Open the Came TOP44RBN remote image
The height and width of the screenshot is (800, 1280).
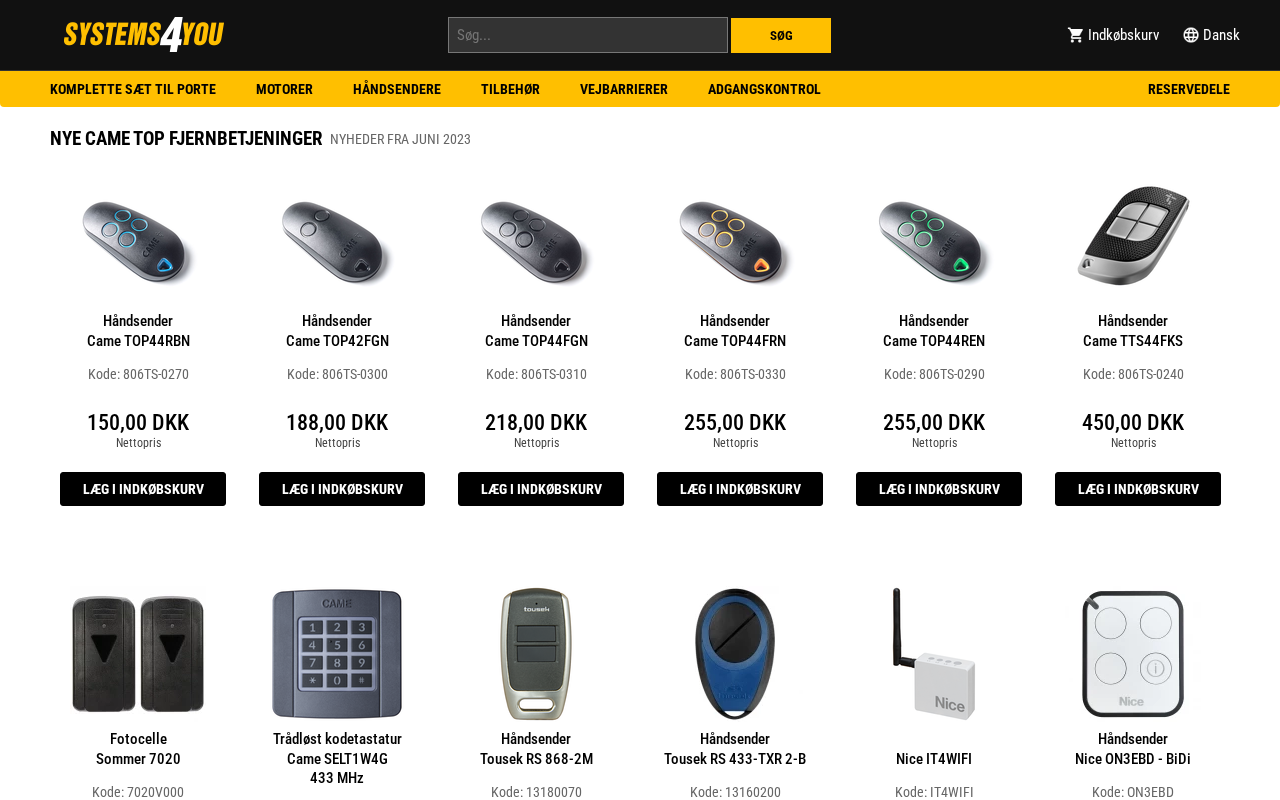(138, 236)
